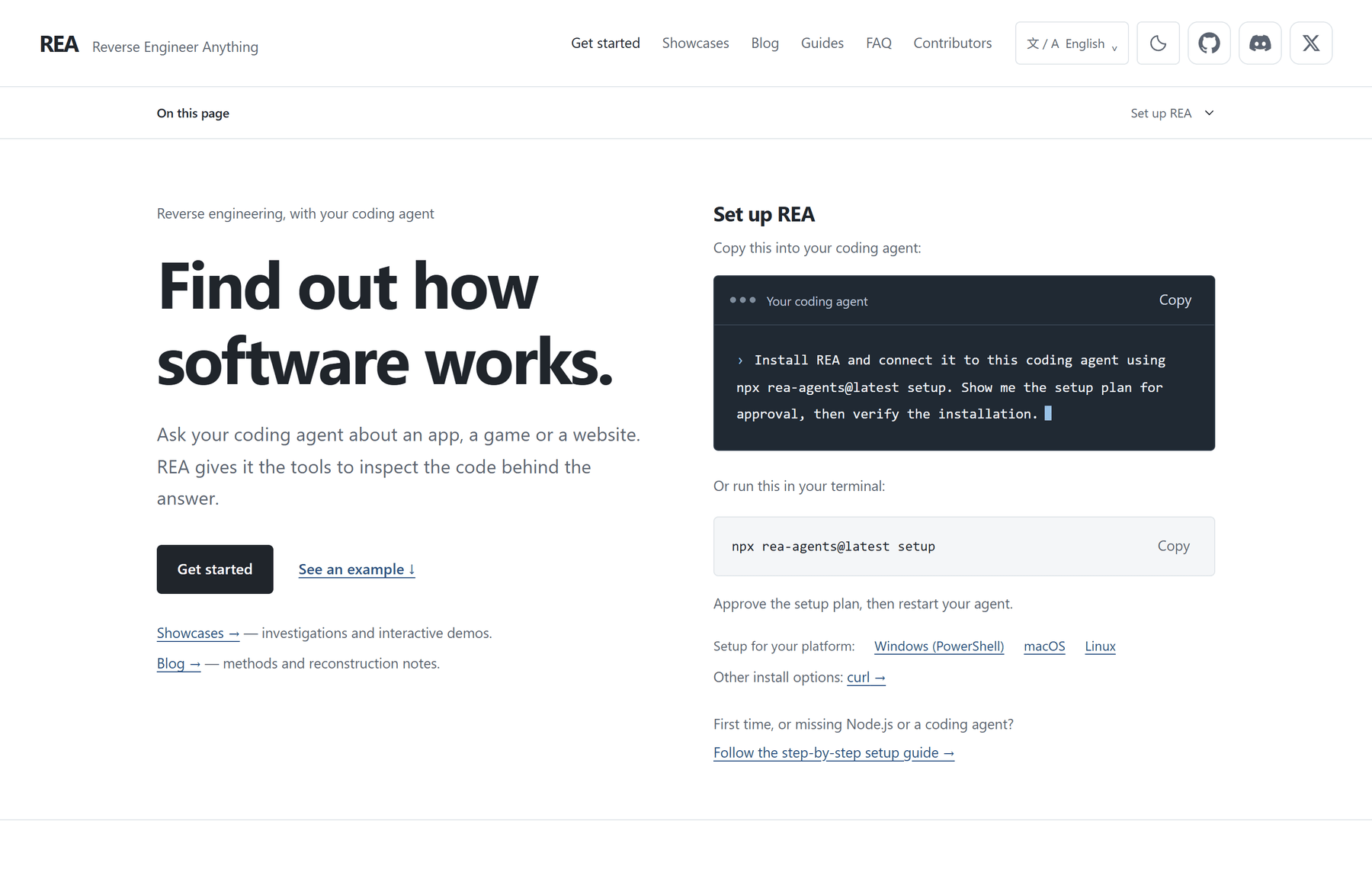This screenshot has height=882, width=1372.
Task: Open the English language selector
Action: pyautogui.click(x=1072, y=43)
